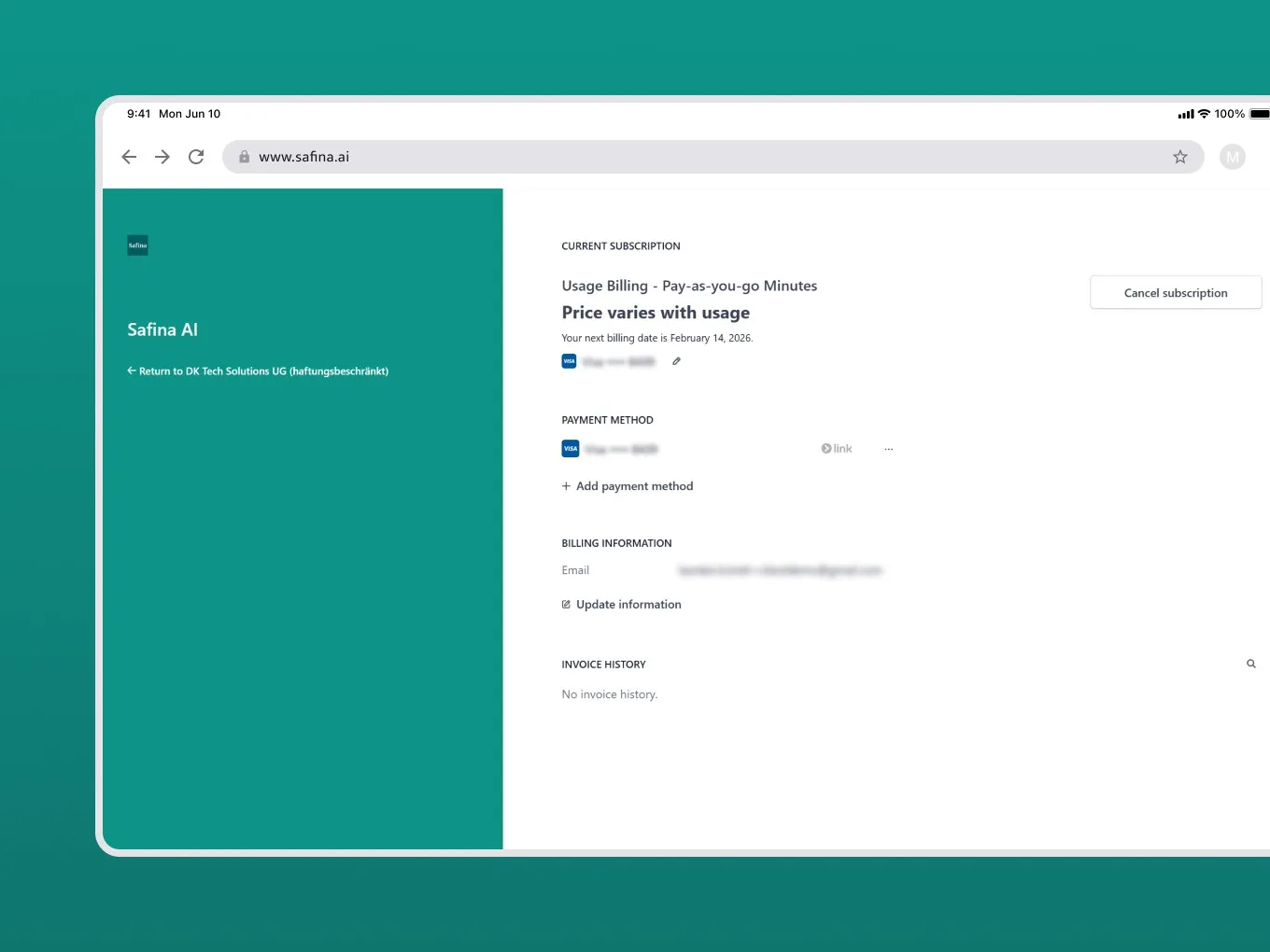Return to DK Tech Solutions UG
1270x952 pixels.
pyautogui.click(x=258, y=371)
